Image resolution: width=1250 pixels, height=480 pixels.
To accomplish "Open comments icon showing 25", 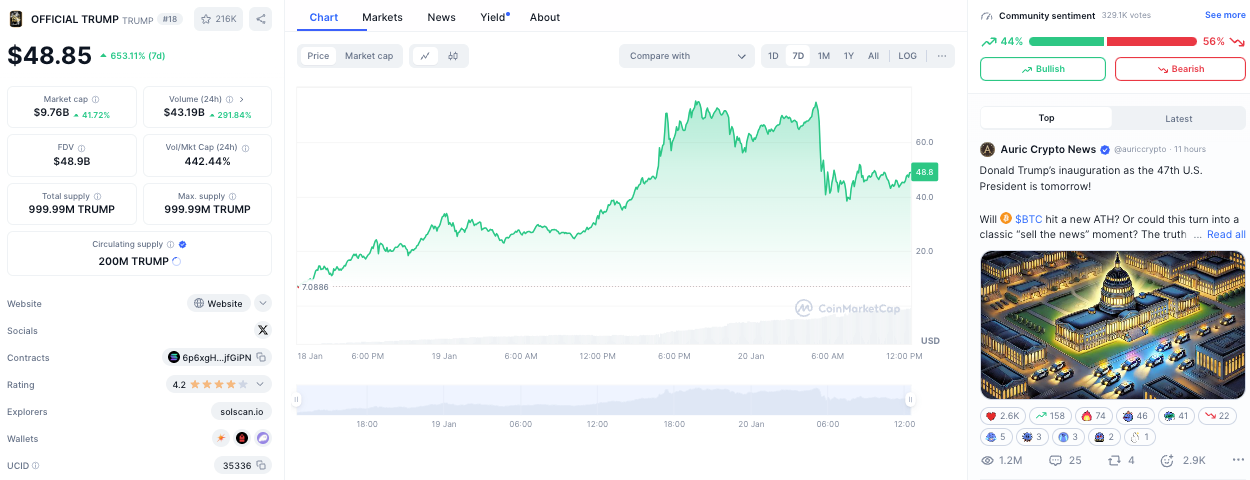I will [1055, 460].
